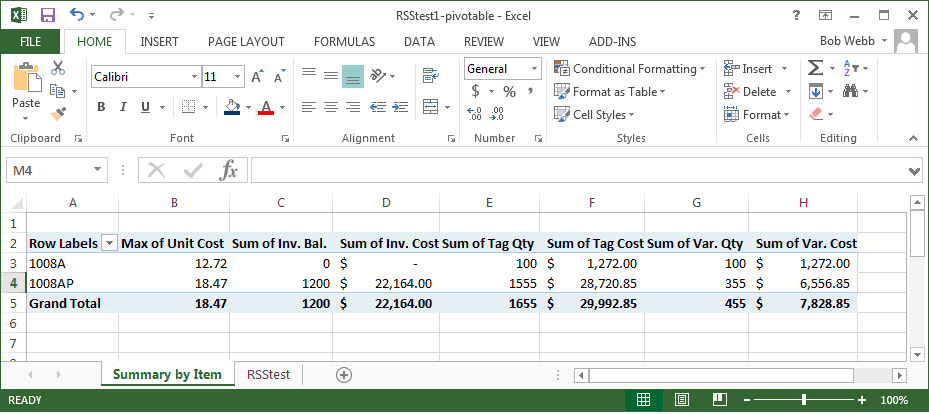Switch to the RSStest sheet tab
Viewport: 929px width, 414px height.
(268, 374)
